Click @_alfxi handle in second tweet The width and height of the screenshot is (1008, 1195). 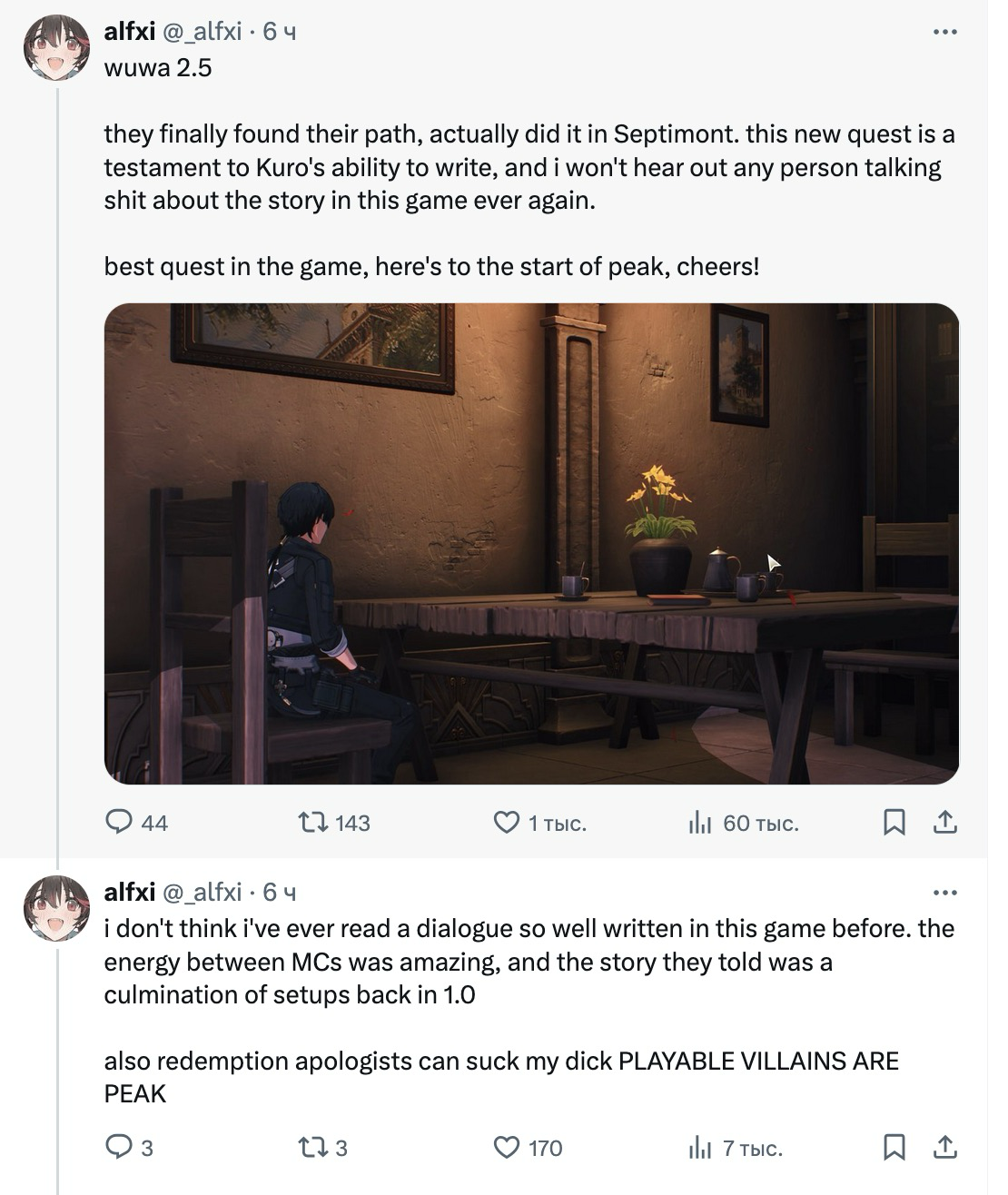tap(202, 893)
